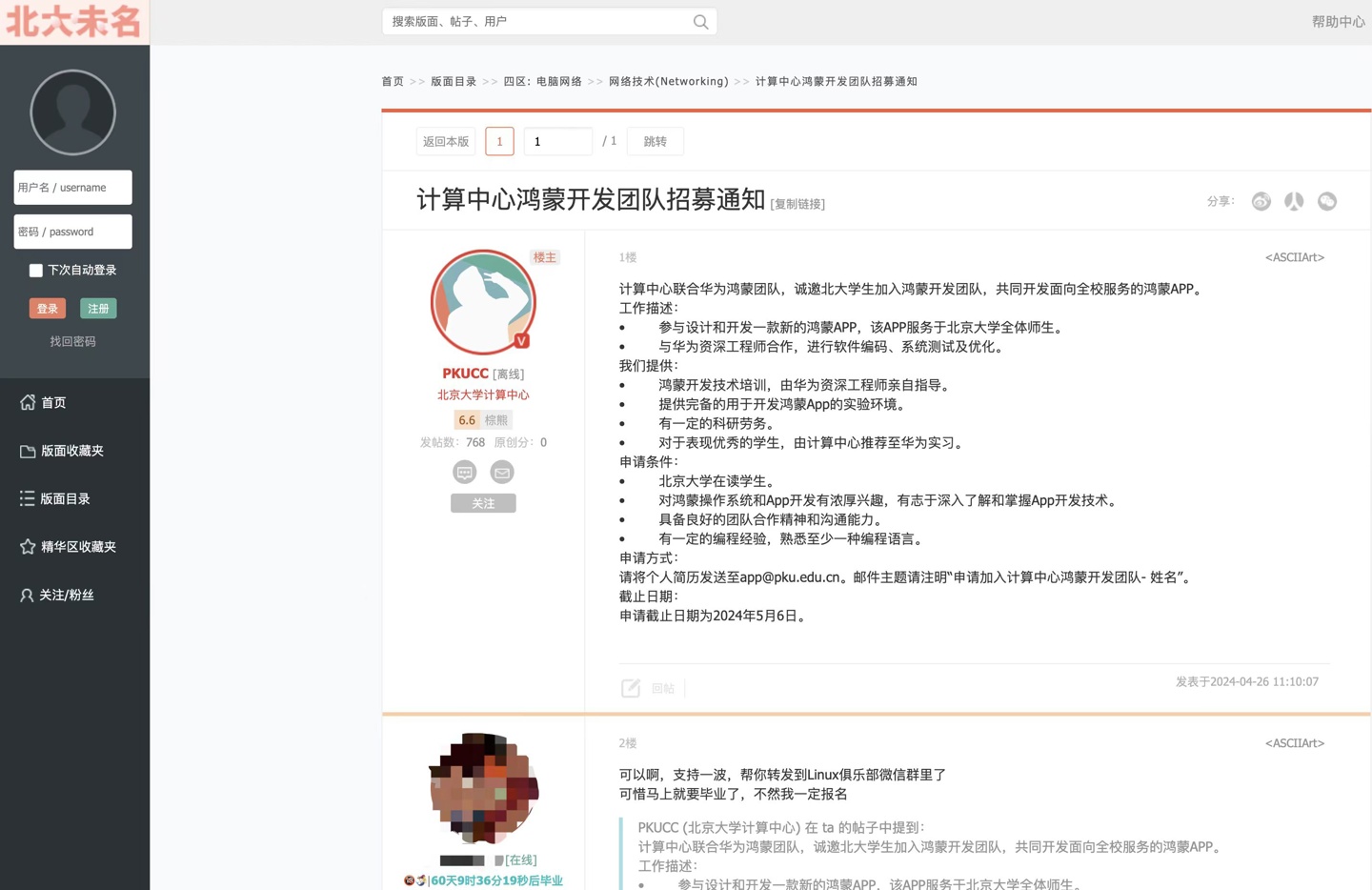The width and height of the screenshot is (1372, 890).
Task: Open the 网络技术(Networking) breadcrumb section
Action: [668, 81]
